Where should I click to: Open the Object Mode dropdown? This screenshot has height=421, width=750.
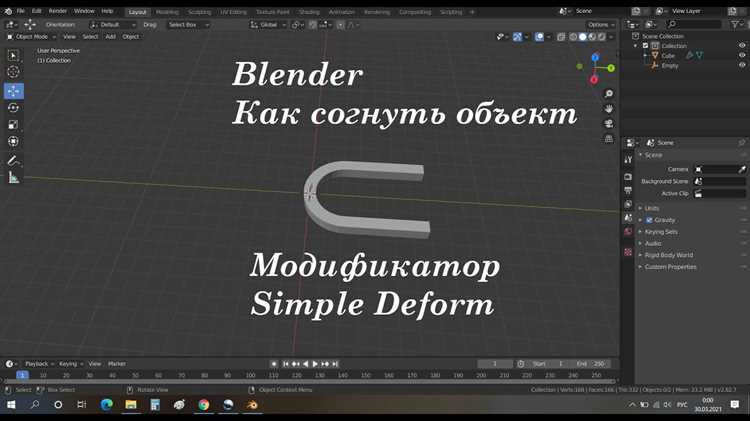click(31, 37)
